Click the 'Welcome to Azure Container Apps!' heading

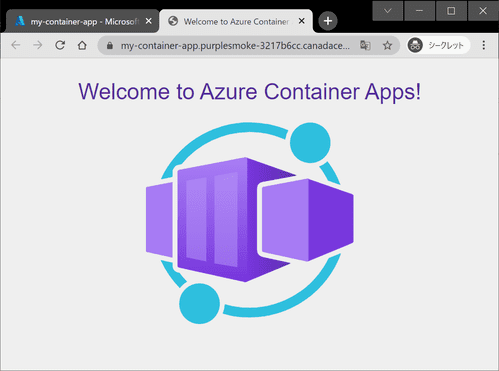click(250, 91)
